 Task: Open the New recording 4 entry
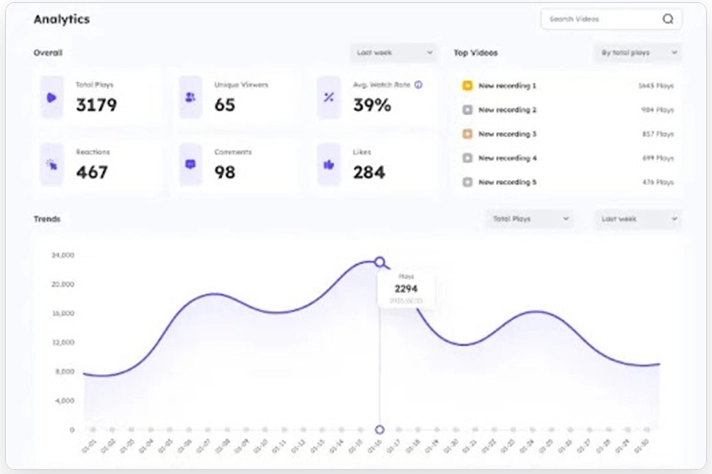(x=507, y=158)
